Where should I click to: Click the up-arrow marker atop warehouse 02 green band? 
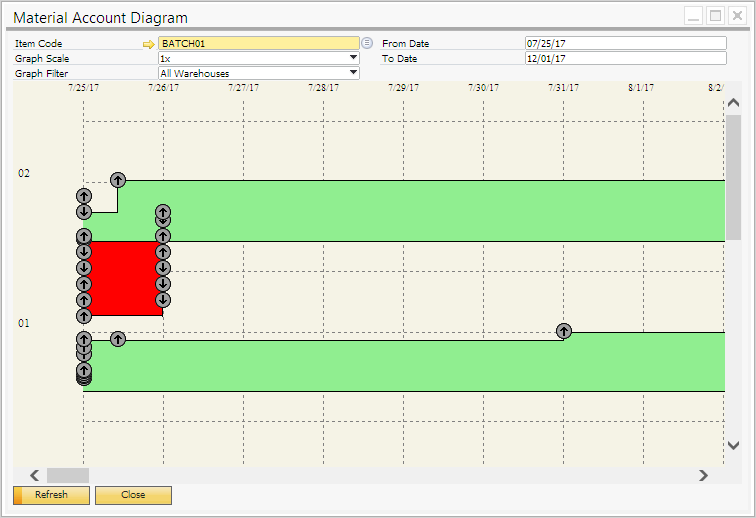[x=118, y=180]
